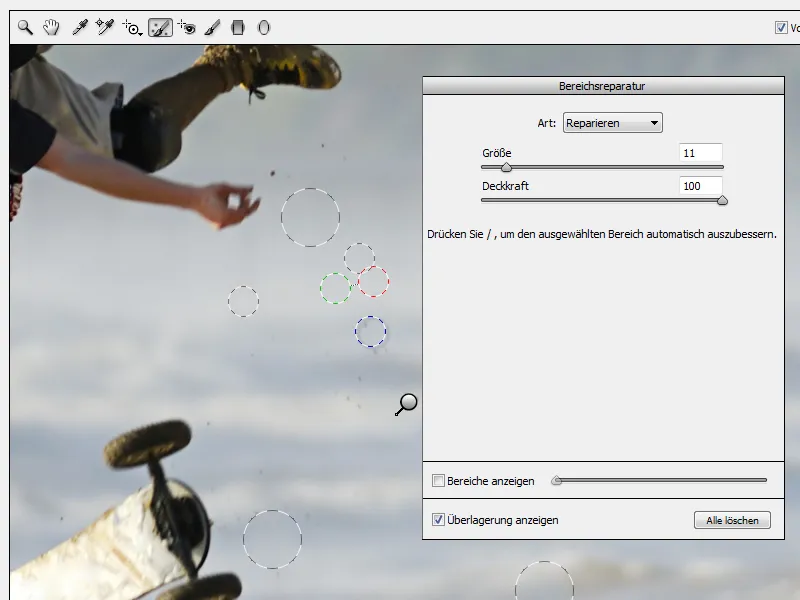This screenshot has width=800, height=600.
Task: Select the Radial Filter tool
Action: (264, 28)
